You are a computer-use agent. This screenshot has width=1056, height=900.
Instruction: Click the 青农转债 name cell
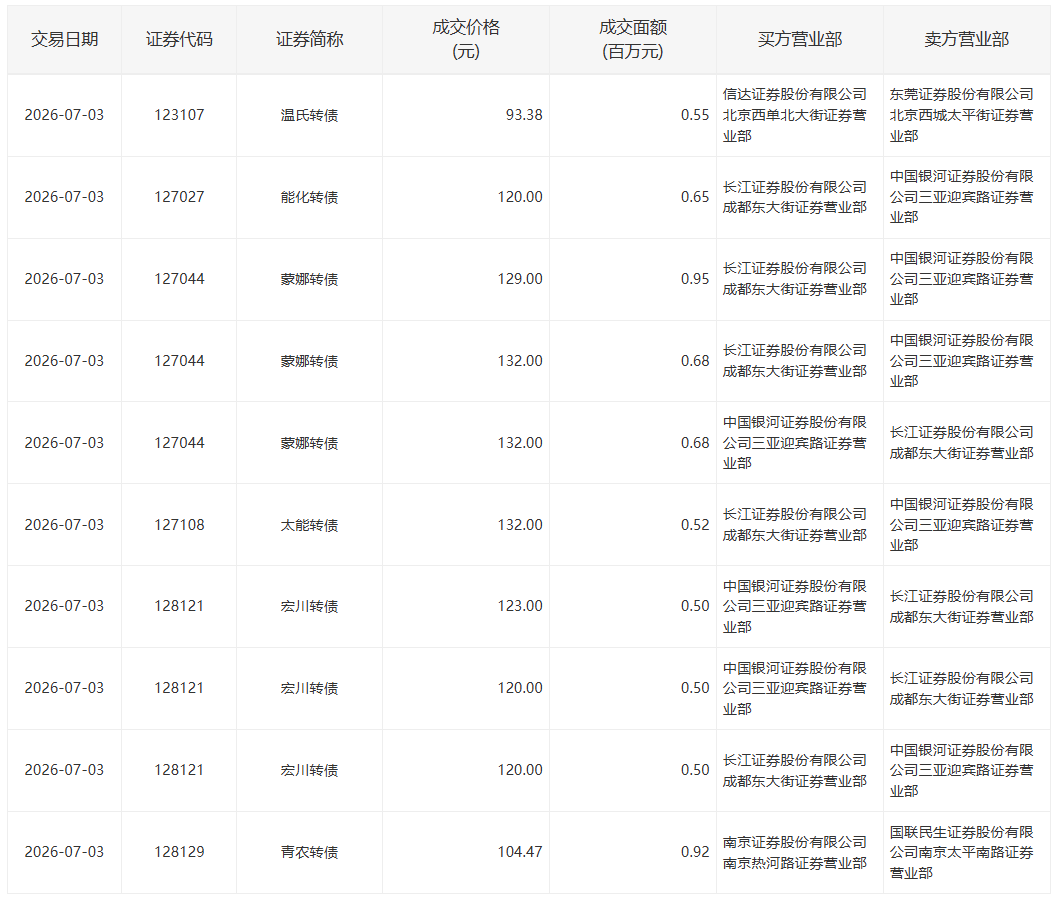tap(310, 852)
